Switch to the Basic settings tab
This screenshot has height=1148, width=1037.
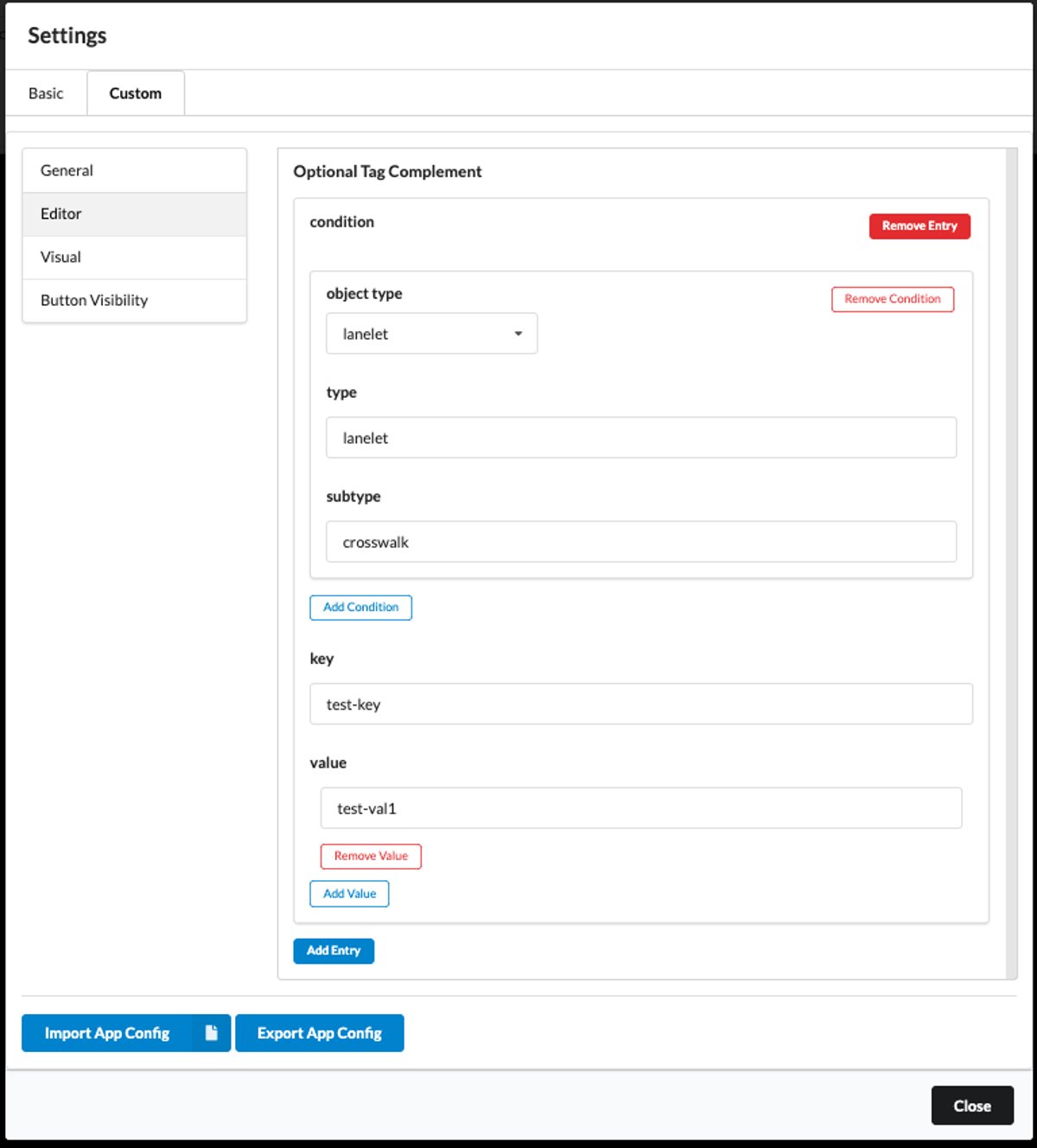(x=46, y=93)
